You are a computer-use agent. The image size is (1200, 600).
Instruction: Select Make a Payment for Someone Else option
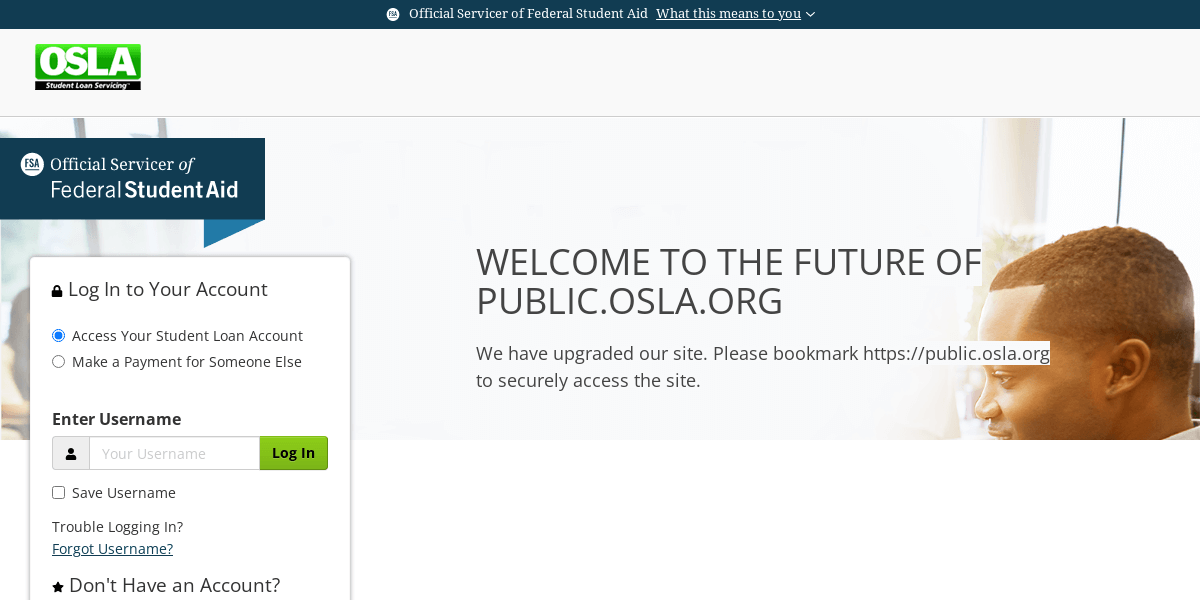58,362
